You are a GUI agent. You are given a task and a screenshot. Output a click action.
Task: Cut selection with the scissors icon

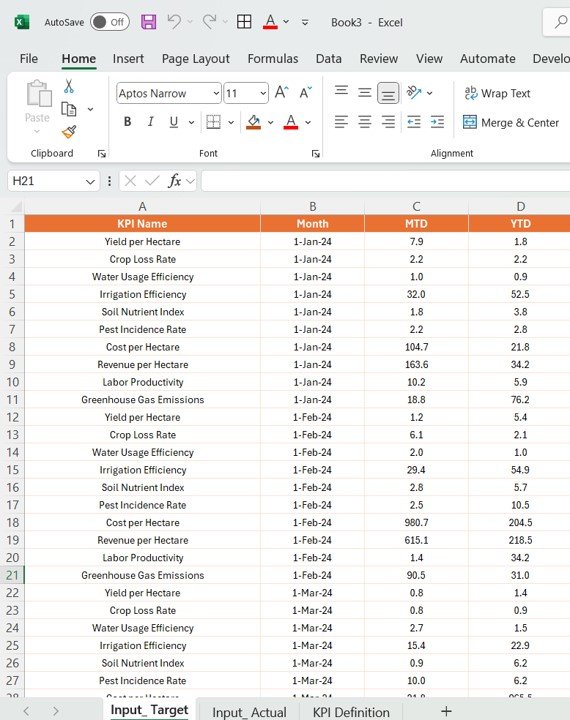(69, 86)
